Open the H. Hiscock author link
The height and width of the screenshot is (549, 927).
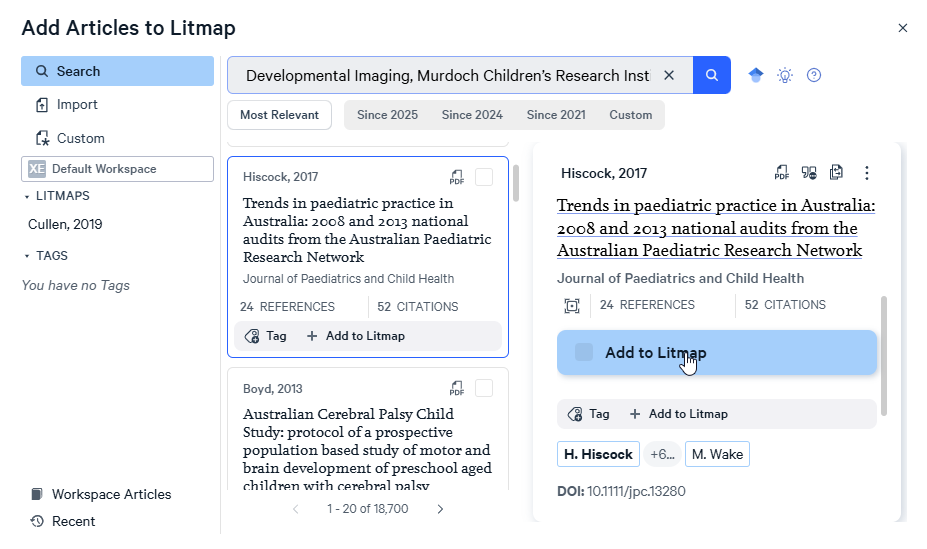pos(598,454)
